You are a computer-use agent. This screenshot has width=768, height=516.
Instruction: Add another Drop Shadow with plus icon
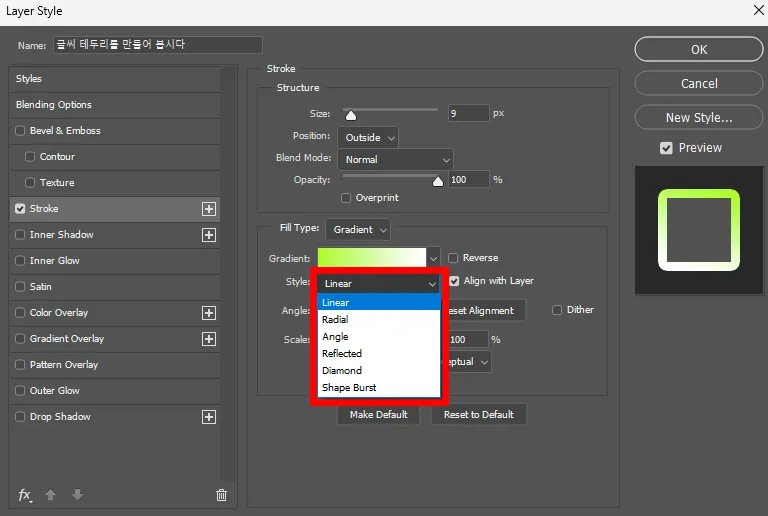pyautogui.click(x=209, y=417)
